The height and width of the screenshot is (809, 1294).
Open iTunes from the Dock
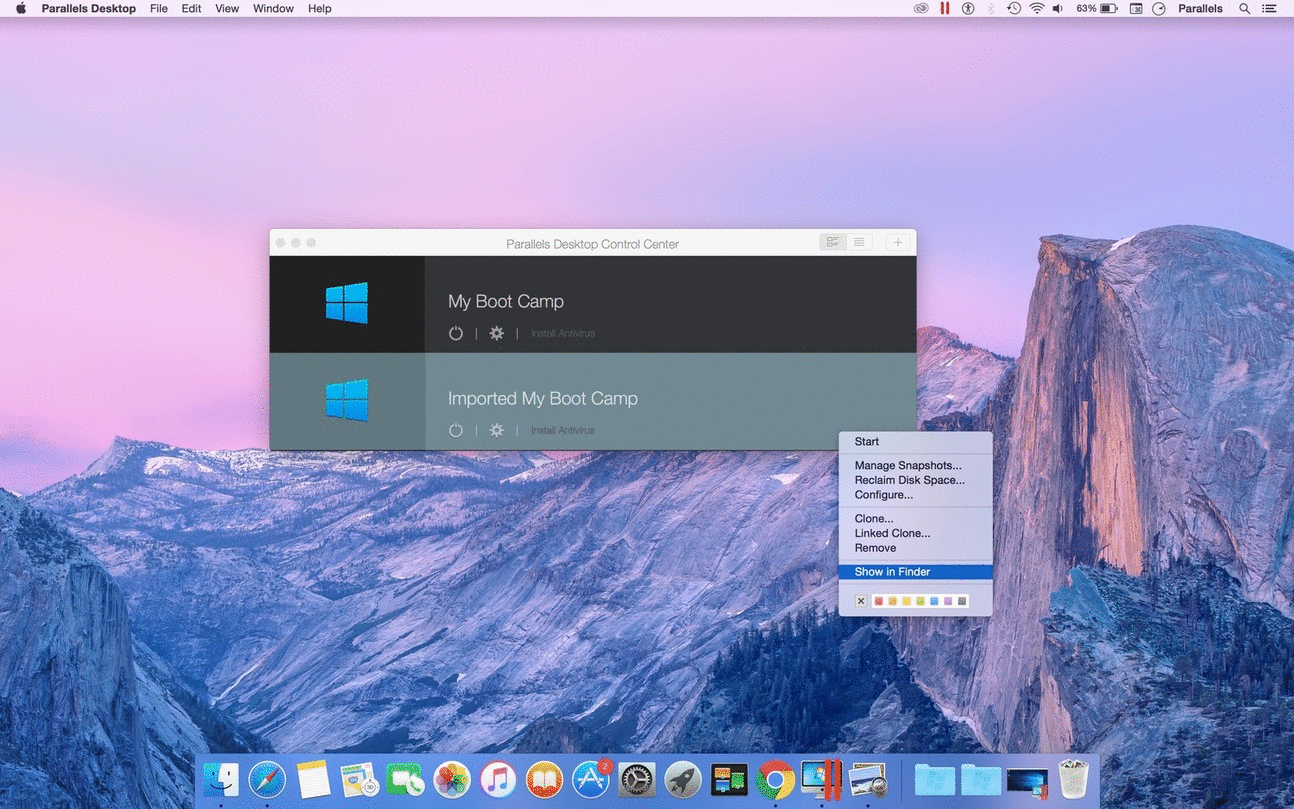point(498,779)
